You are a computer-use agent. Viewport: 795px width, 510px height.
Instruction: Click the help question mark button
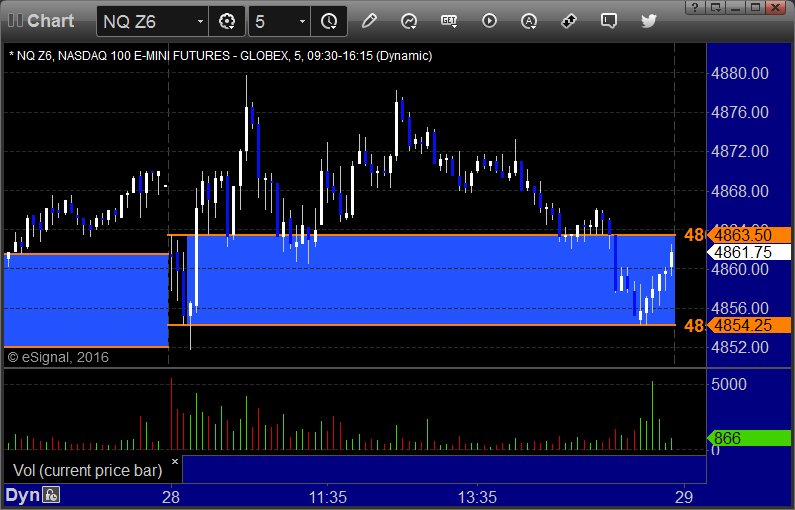695,7
